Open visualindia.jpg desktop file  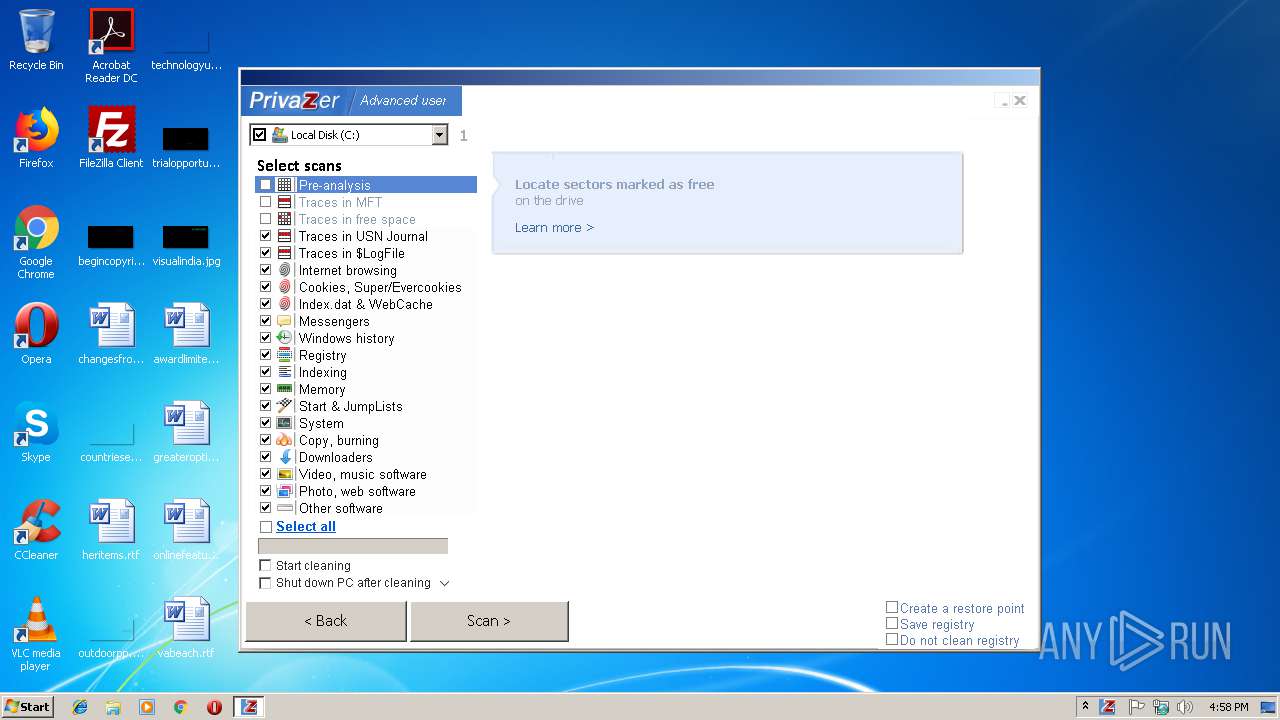pyautogui.click(x=186, y=245)
